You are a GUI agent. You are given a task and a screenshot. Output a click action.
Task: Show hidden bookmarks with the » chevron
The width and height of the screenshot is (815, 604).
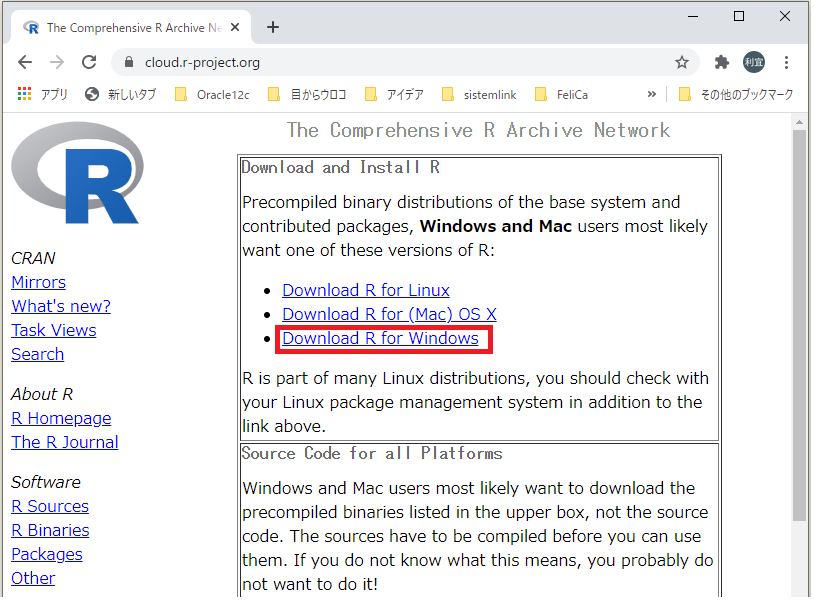(x=651, y=95)
